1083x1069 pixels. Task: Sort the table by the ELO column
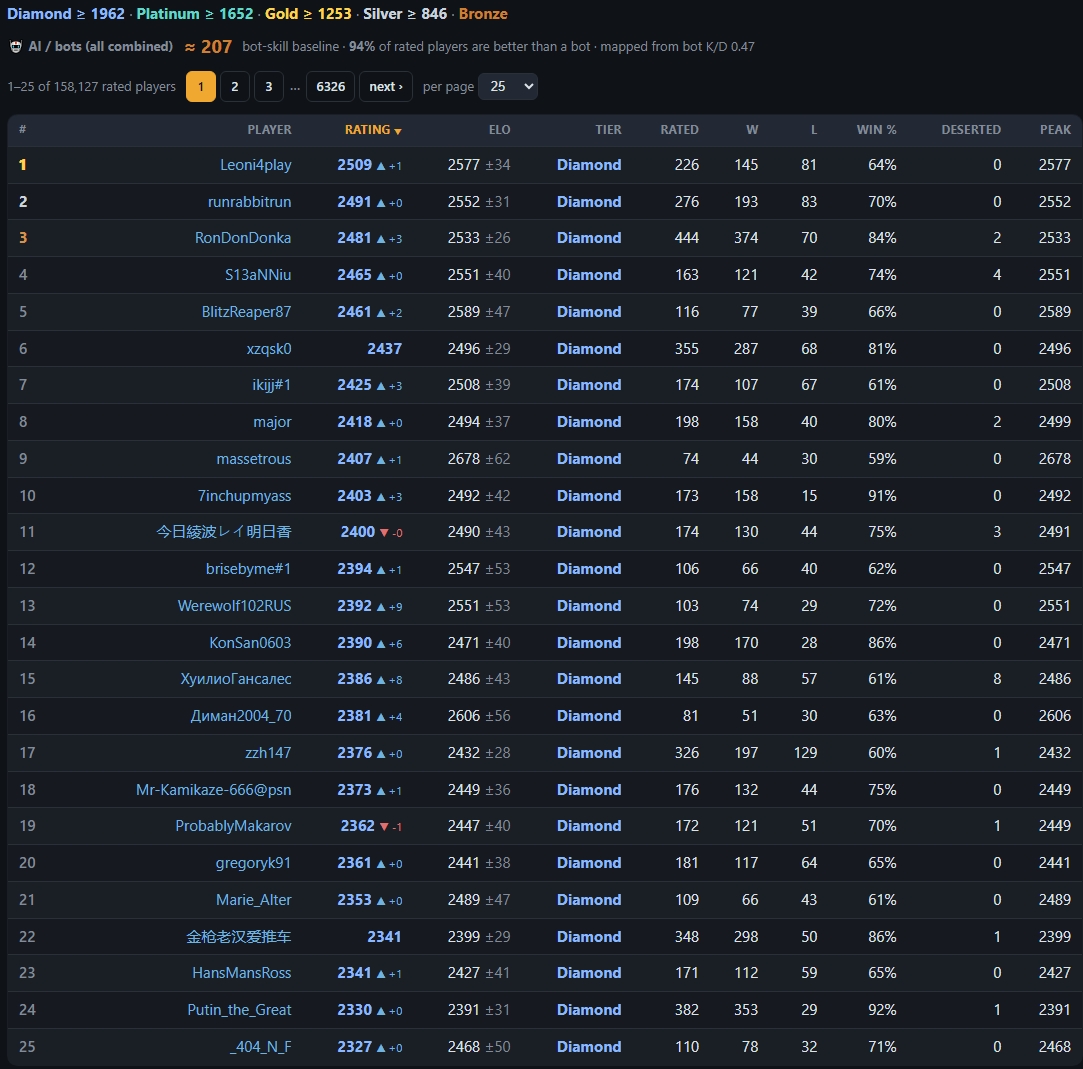[499, 130]
